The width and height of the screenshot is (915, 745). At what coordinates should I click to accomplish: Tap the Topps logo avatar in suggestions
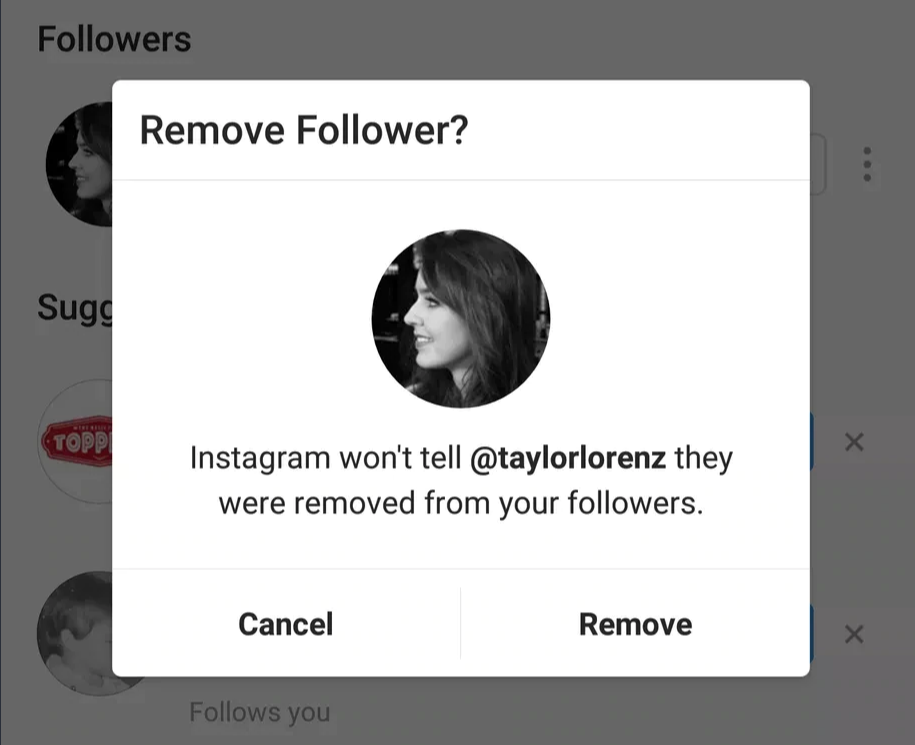(76, 440)
